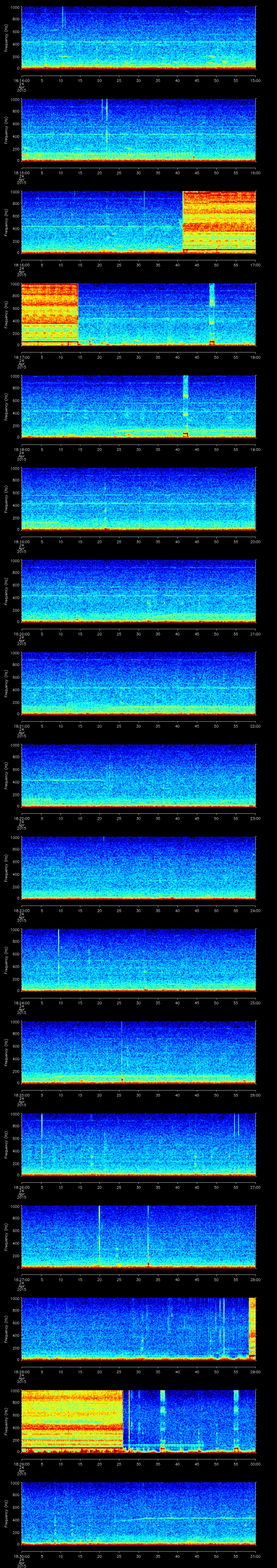This screenshot has width=277, height=1568.
Task: Click the Frequency (Hz) axis label of the 18:14:00 panel
Action: click(x=6, y=38)
